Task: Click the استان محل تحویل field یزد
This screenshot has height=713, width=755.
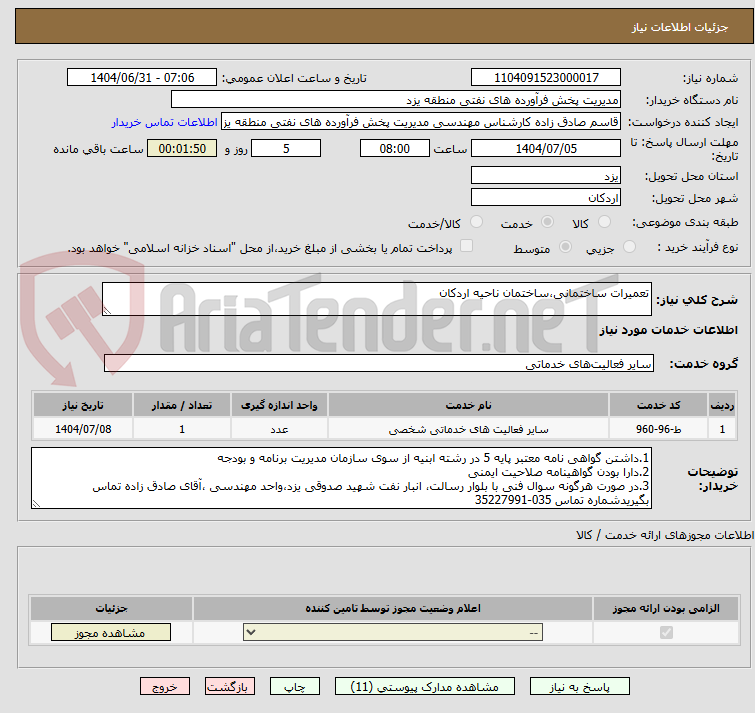Action: 546,176
